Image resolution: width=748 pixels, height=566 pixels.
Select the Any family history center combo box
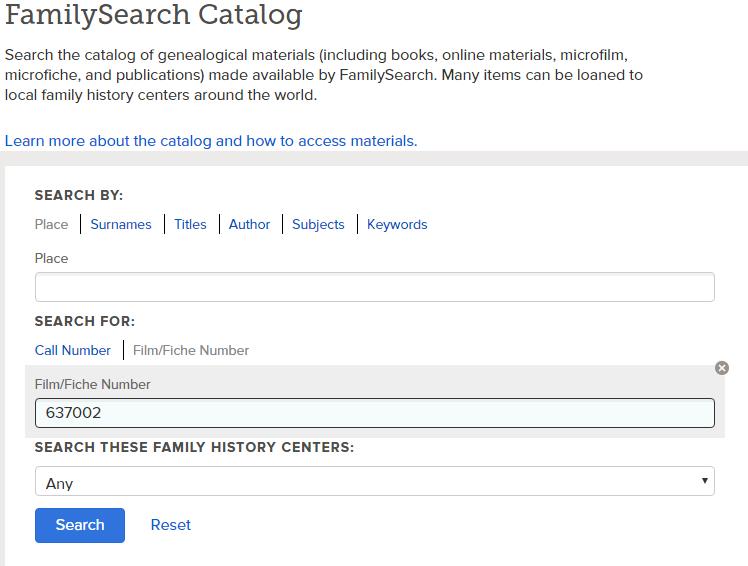coord(374,481)
